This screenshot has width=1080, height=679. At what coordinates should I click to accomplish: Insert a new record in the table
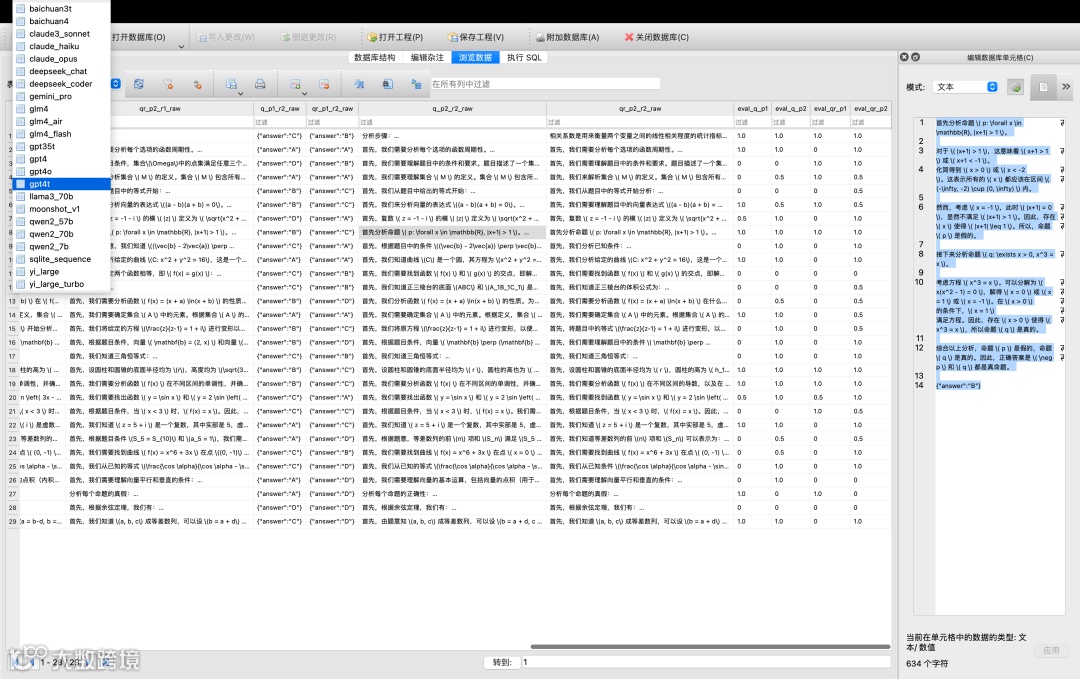pos(295,84)
